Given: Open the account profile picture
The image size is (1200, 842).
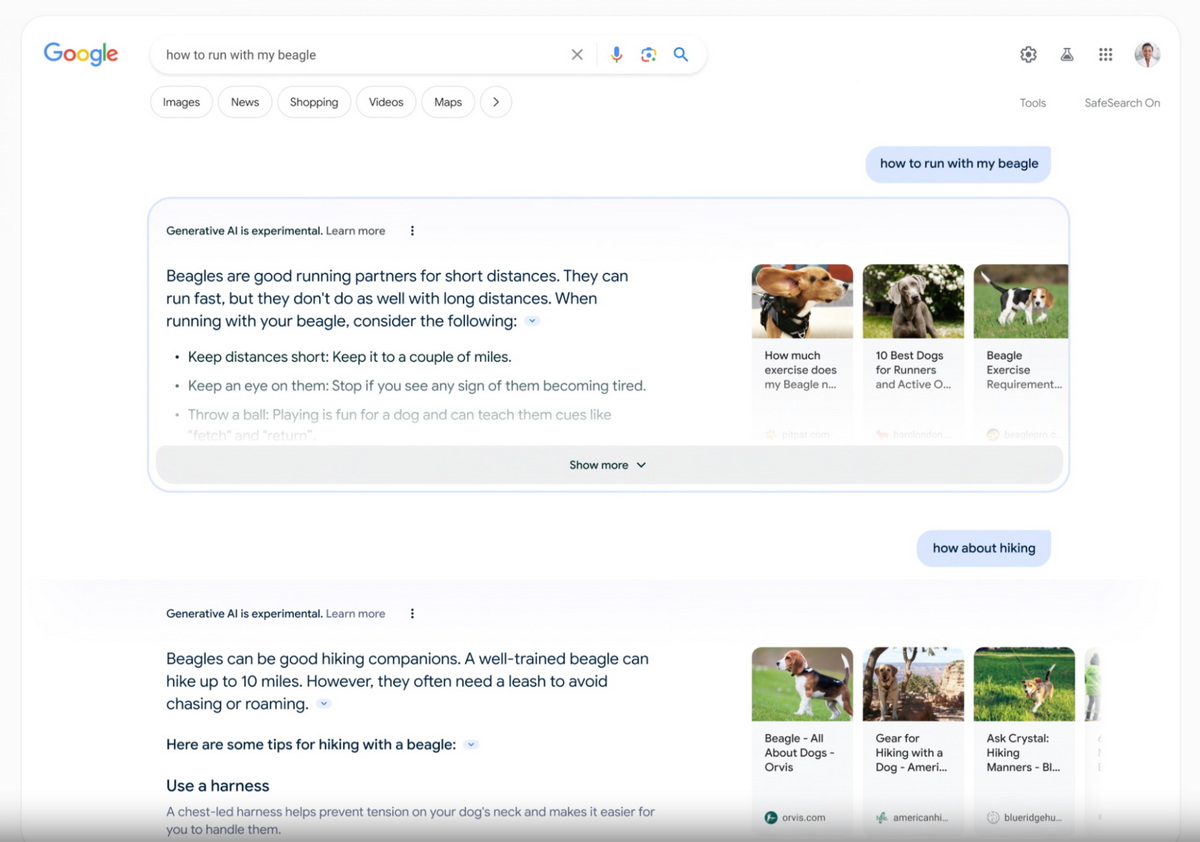Looking at the screenshot, I should (1147, 55).
